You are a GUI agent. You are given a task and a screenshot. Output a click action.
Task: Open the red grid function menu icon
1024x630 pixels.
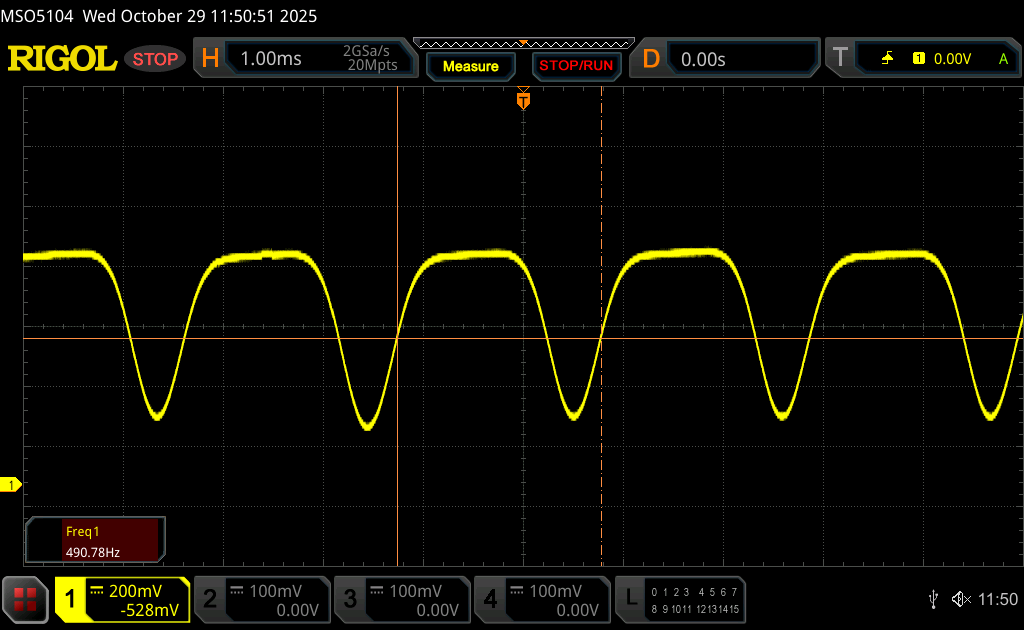[x=25, y=599]
